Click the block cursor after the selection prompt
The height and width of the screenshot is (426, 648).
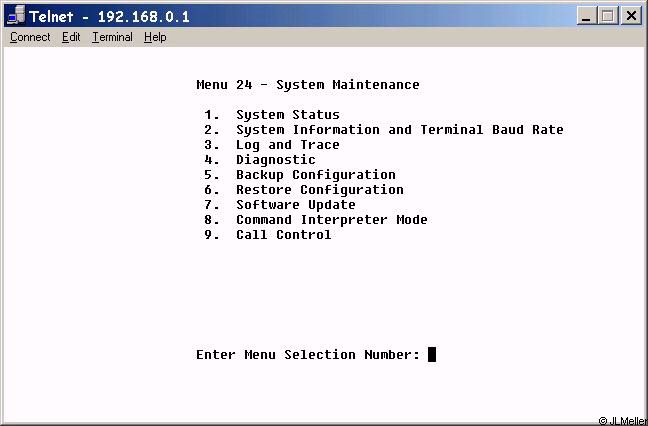431,355
